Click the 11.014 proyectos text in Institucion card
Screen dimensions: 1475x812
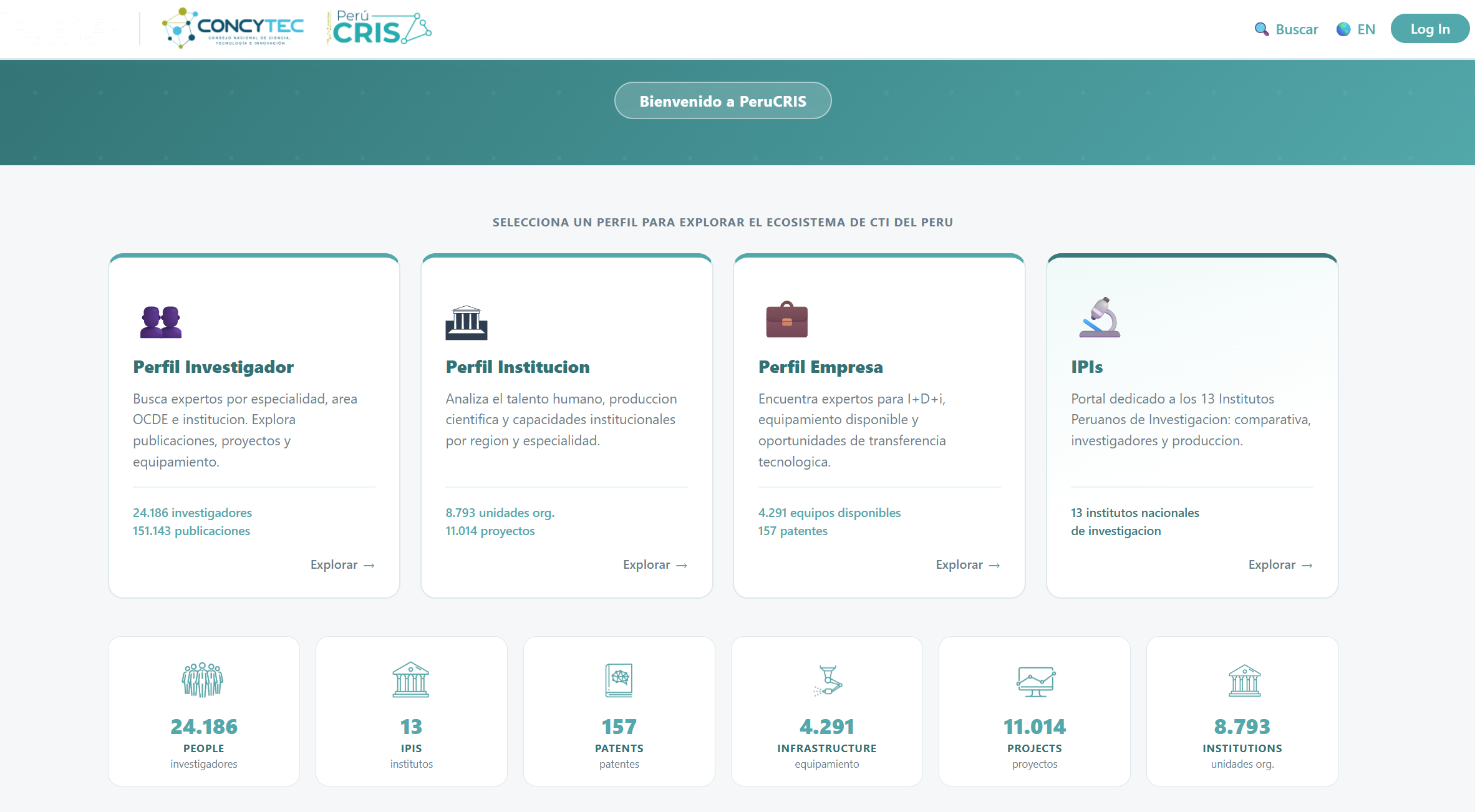coord(490,531)
